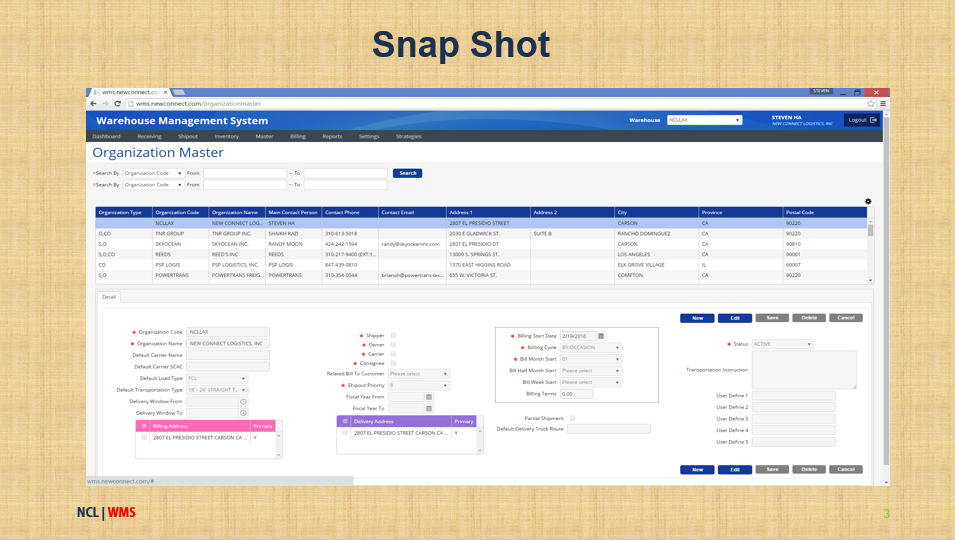Click the blue Search button

pyautogui.click(x=407, y=174)
